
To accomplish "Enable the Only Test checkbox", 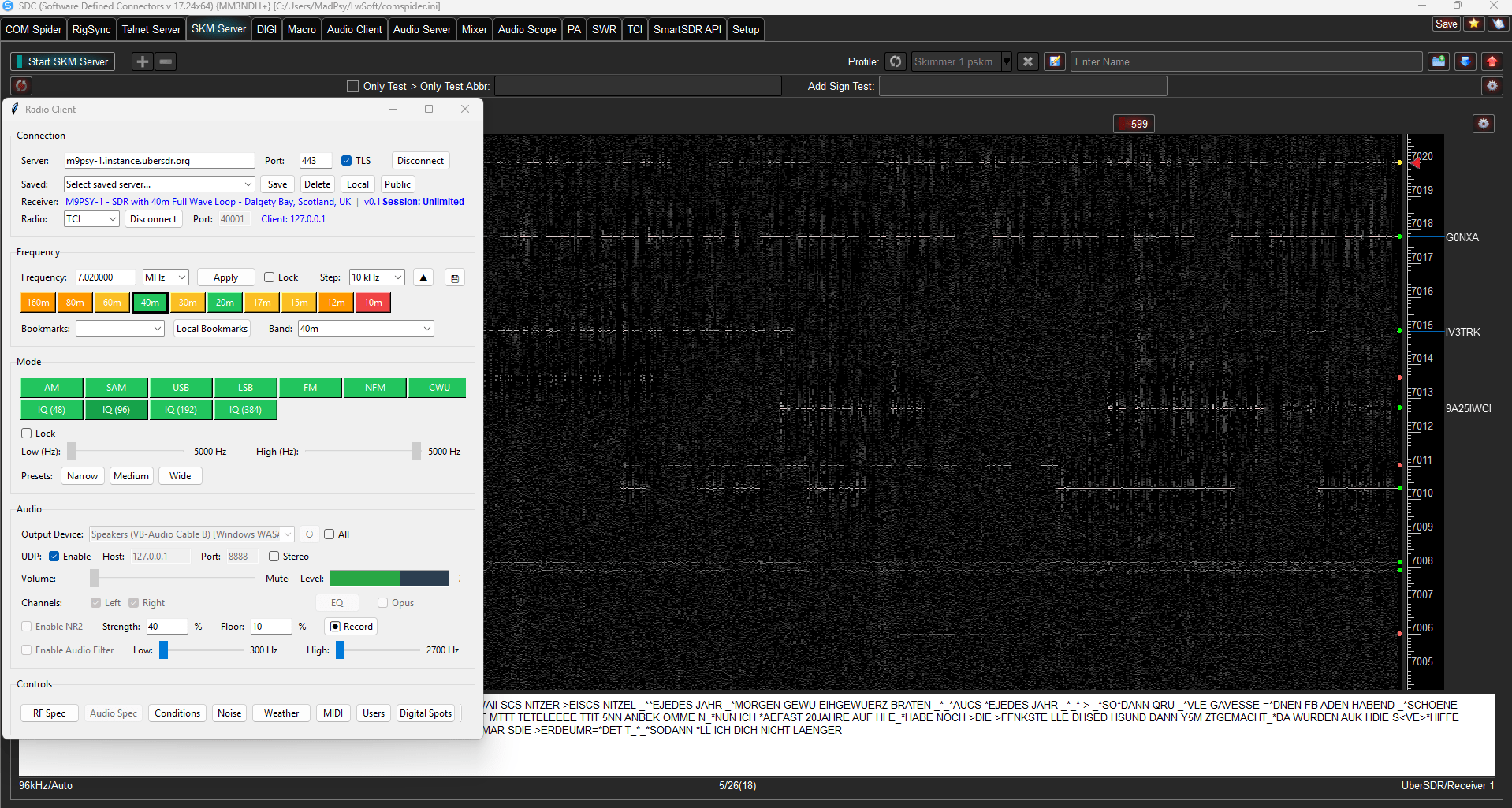I will 352,87.
